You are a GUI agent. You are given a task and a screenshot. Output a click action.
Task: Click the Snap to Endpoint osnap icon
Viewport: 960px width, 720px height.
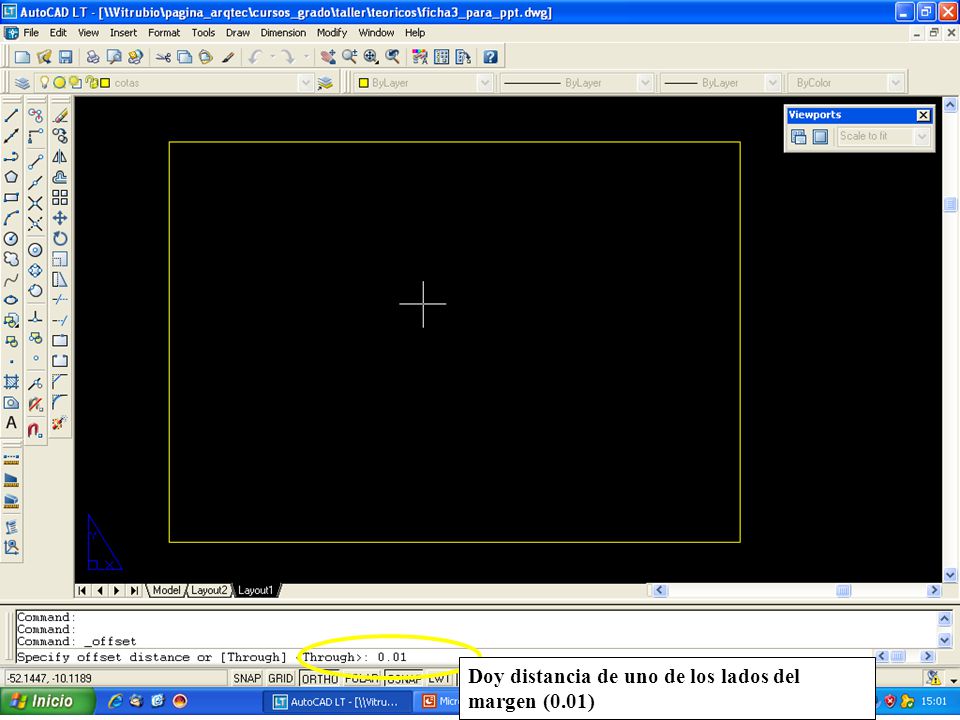[36, 162]
